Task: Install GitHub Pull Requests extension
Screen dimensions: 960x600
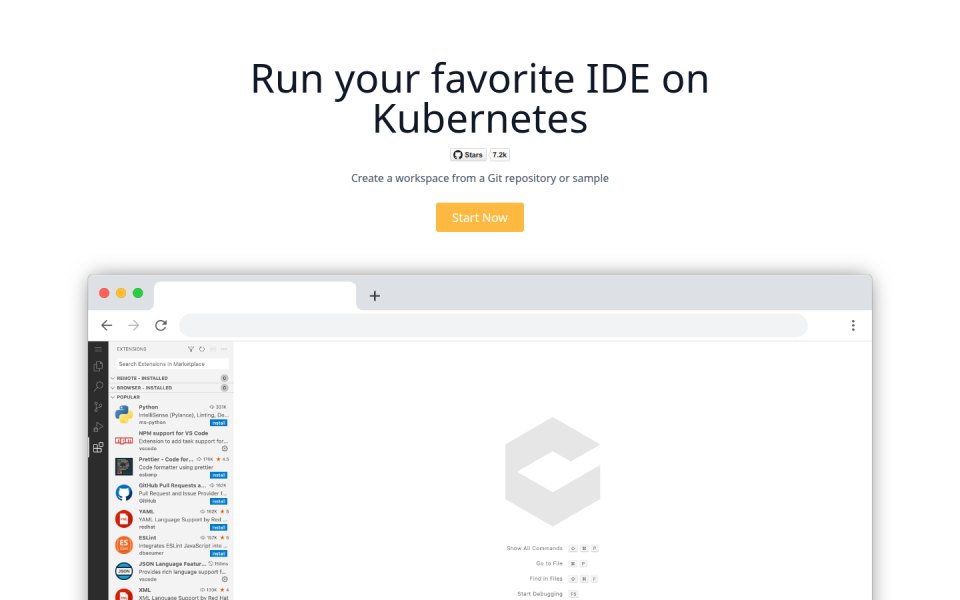Action: (x=219, y=501)
